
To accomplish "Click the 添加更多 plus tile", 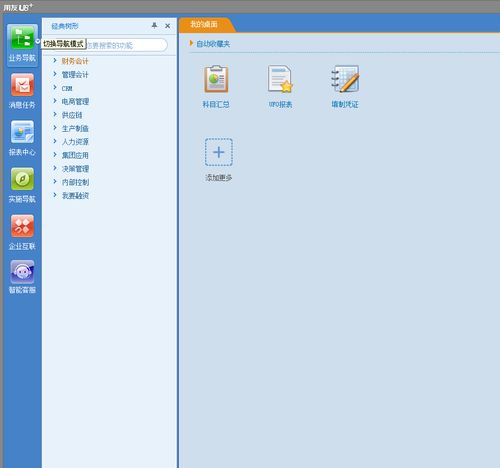I will click(x=219, y=152).
